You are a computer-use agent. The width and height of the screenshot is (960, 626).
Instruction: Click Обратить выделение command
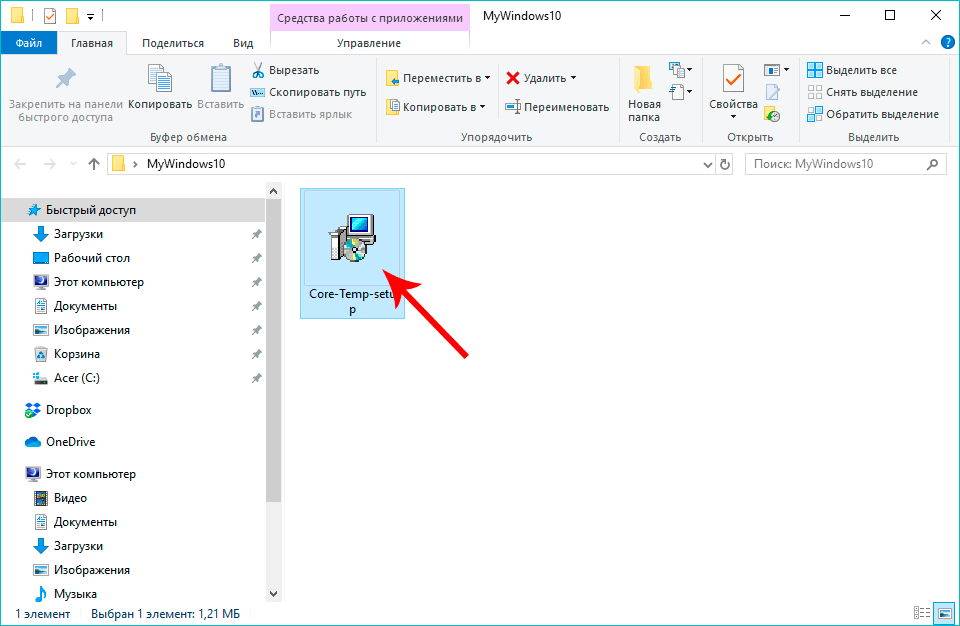click(x=873, y=115)
